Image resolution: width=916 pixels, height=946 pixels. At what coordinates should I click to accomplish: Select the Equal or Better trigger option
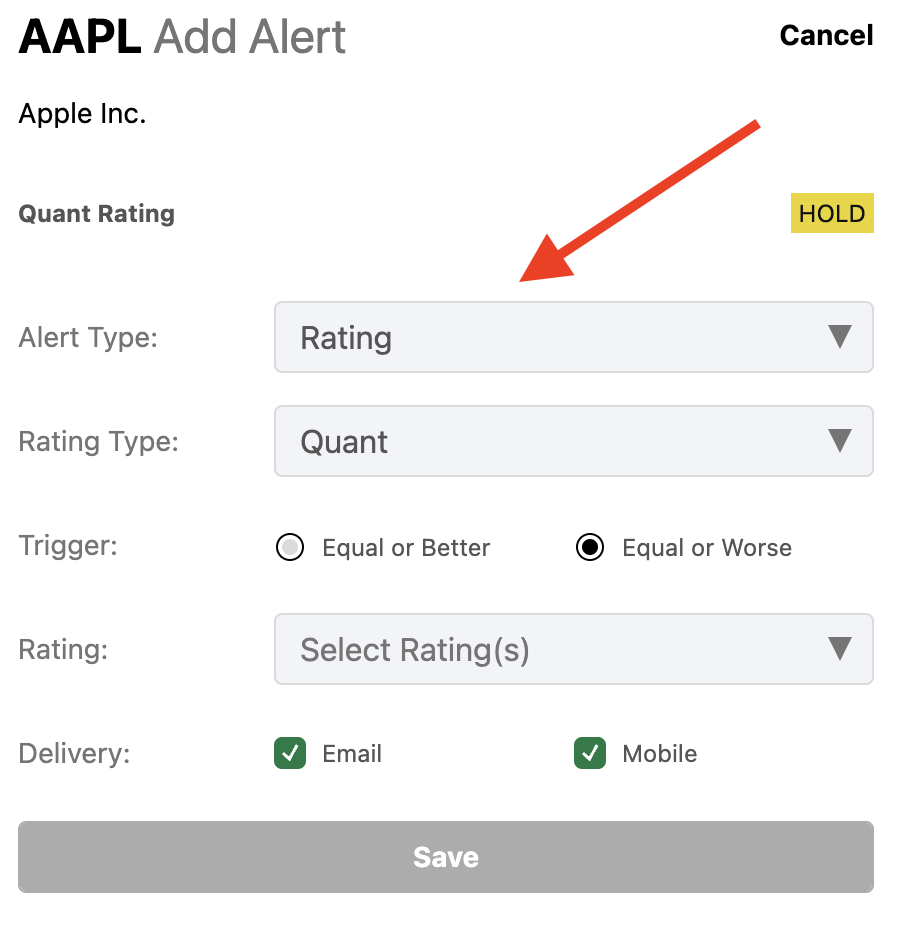(289, 547)
